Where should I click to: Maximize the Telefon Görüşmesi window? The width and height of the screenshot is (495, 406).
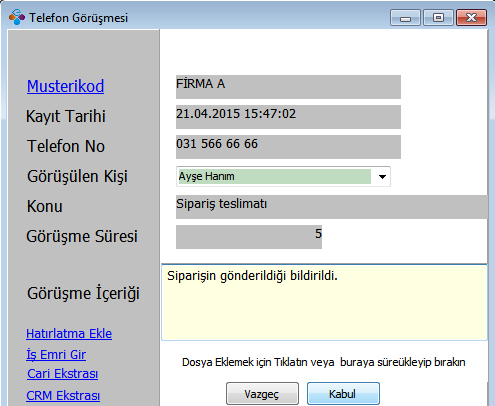click(x=438, y=18)
